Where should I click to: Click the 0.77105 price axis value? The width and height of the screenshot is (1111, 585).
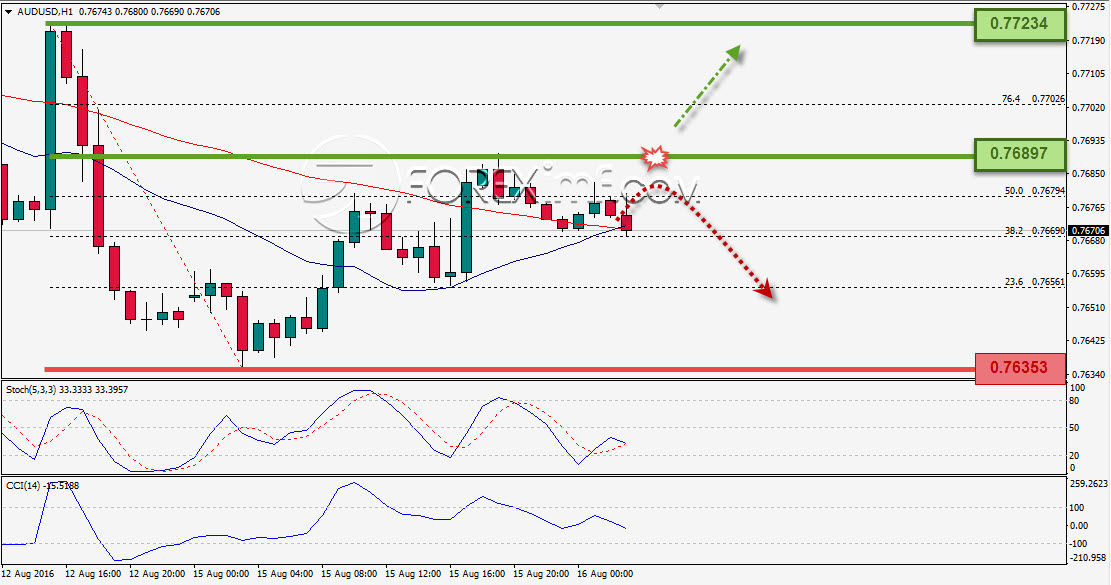point(1089,74)
